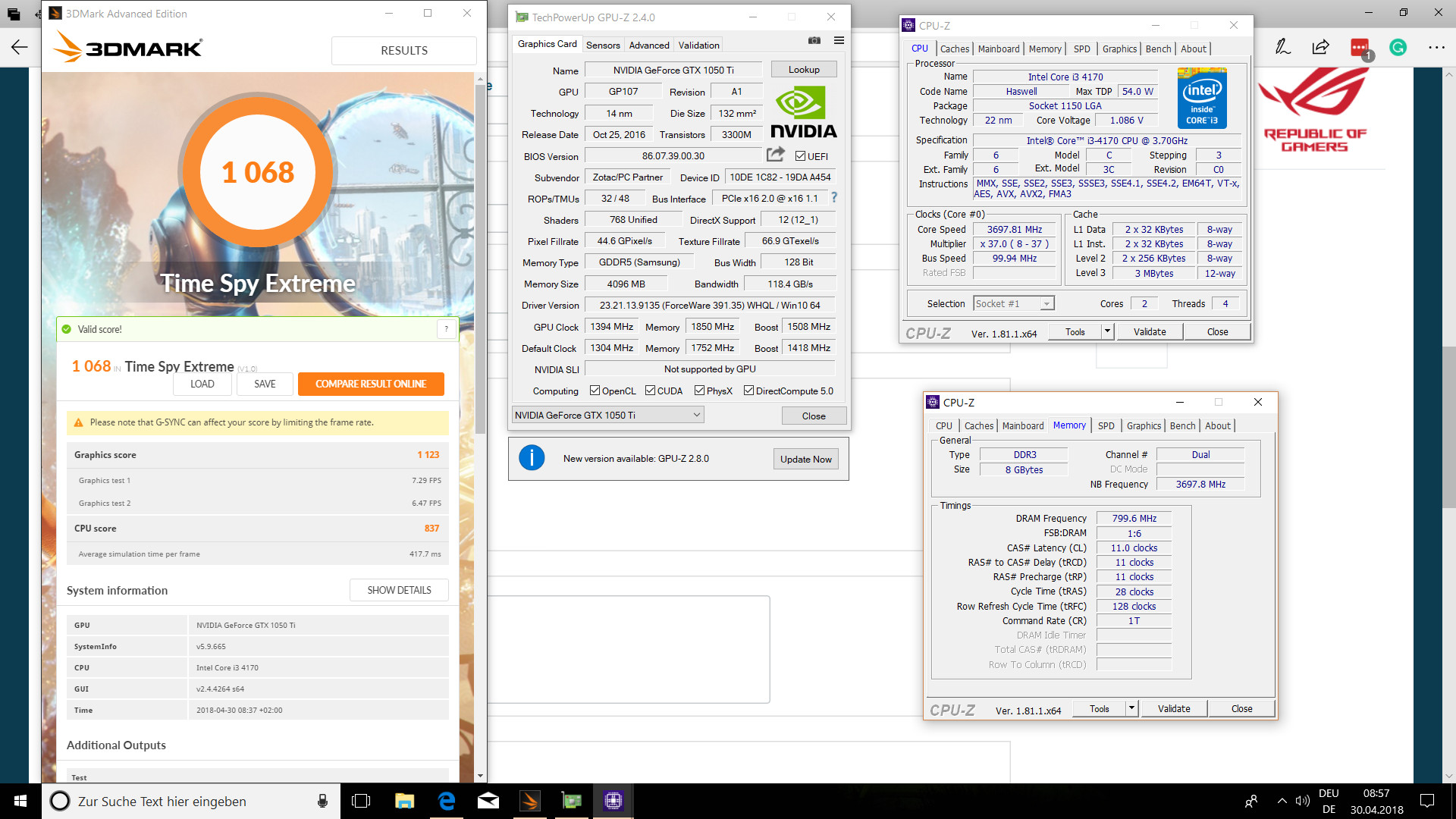Expand Tools dropdown arrow in CPU-Z CPU window
This screenshot has height=819, width=1456.
1107,331
